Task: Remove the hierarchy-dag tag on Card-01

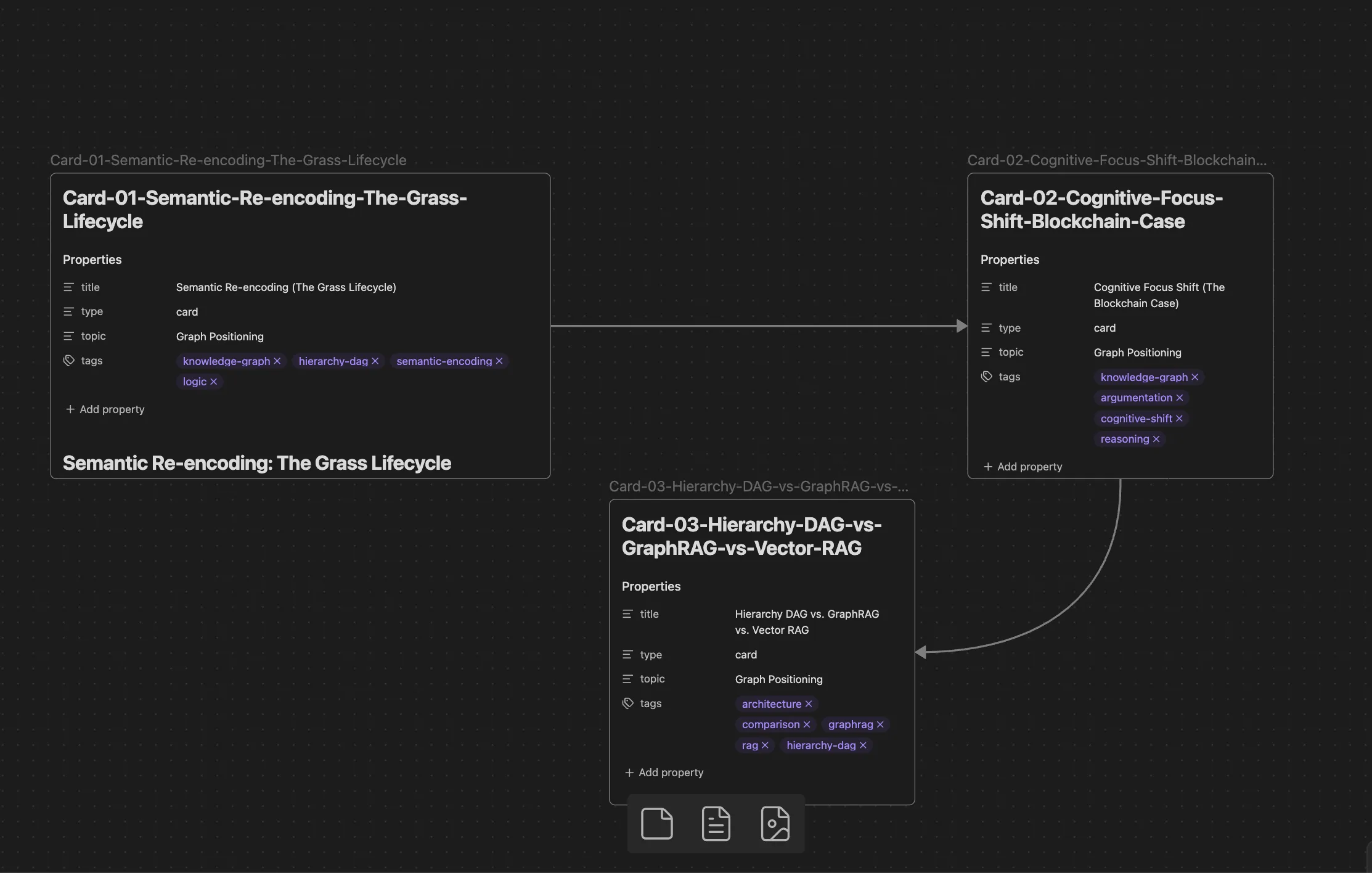Action: pos(375,361)
